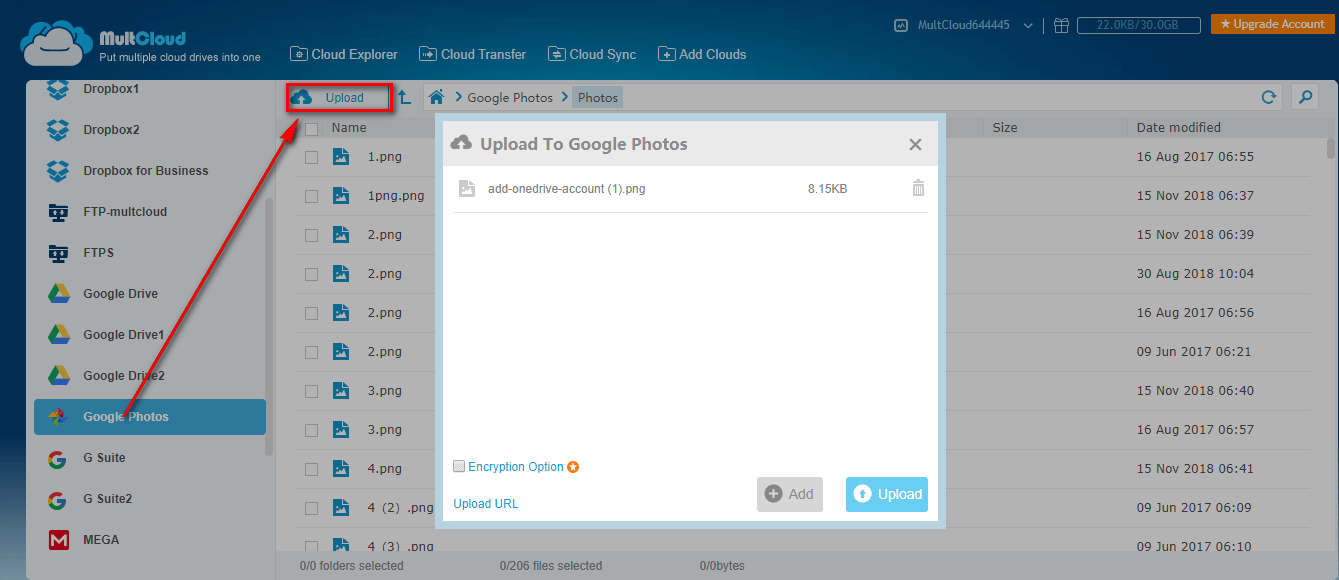Open the gift box icon in header

click(1061, 25)
